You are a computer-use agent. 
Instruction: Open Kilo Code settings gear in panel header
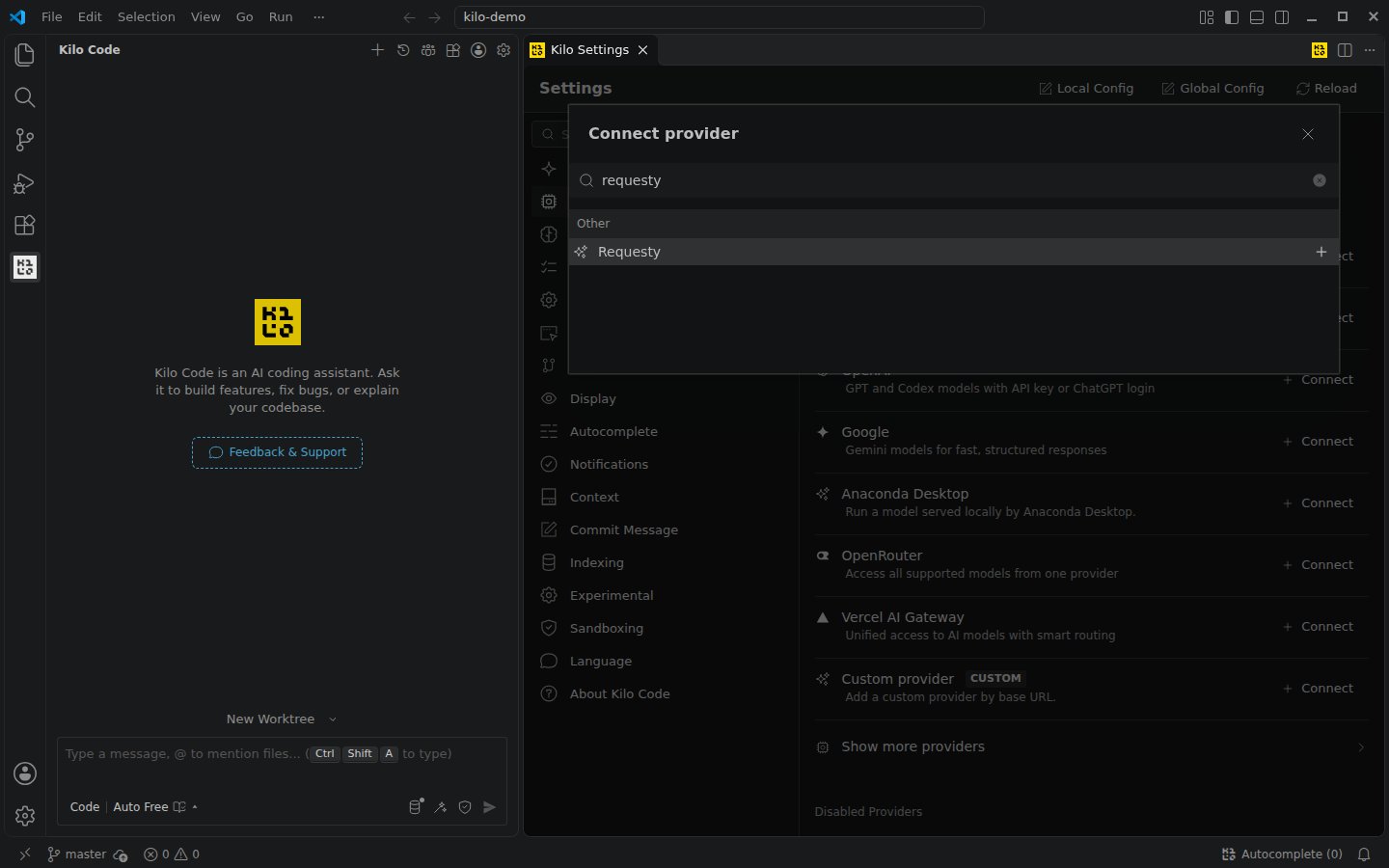point(504,50)
